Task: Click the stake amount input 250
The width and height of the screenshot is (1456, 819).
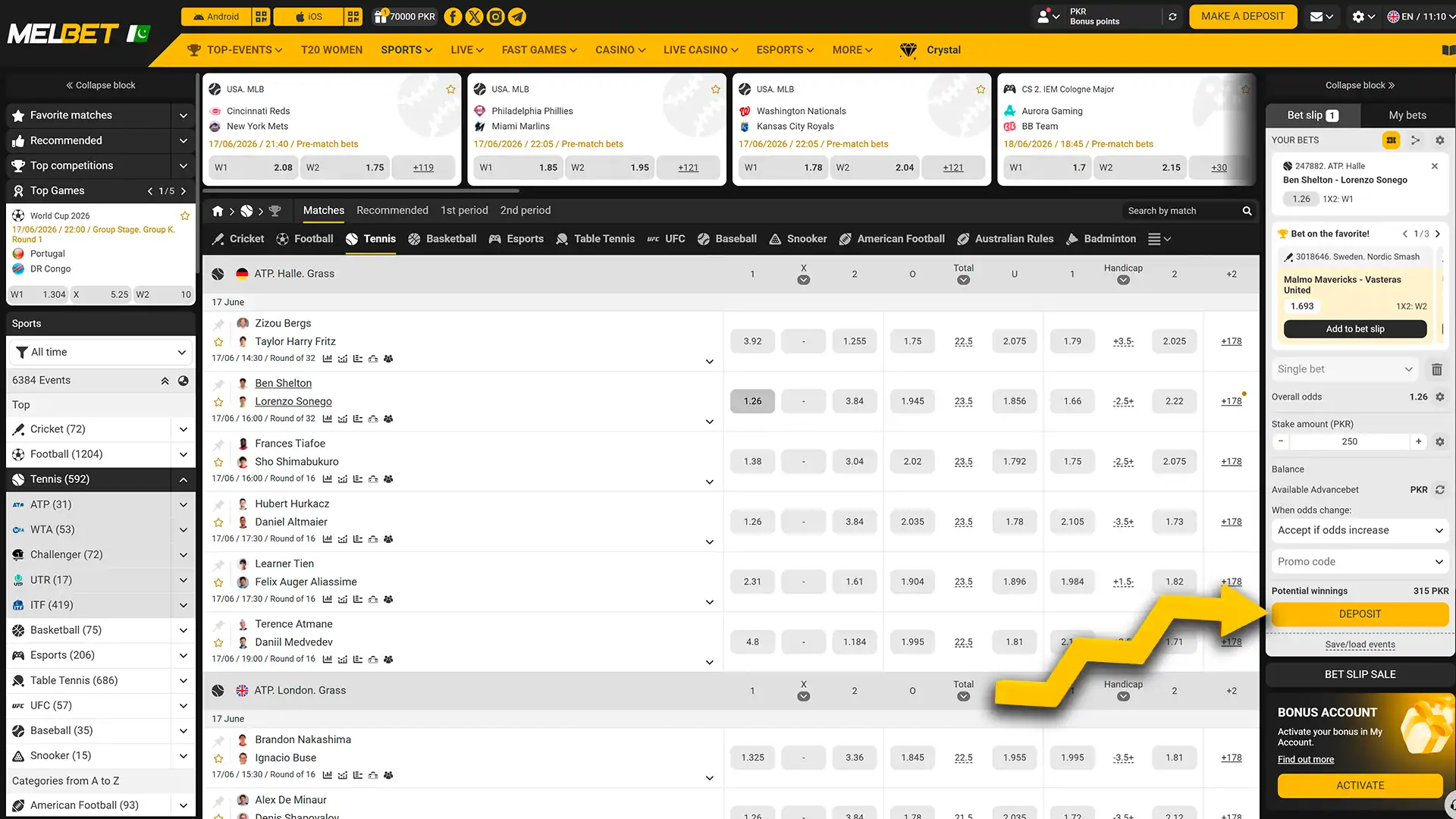Action: pyautogui.click(x=1350, y=441)
